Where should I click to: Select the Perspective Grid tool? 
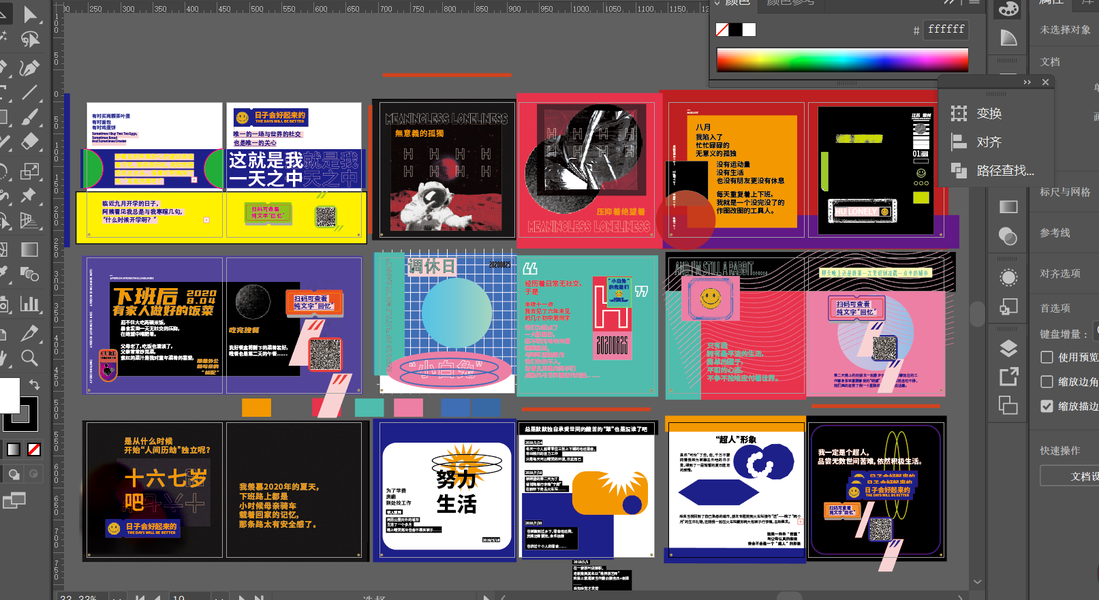30,221
